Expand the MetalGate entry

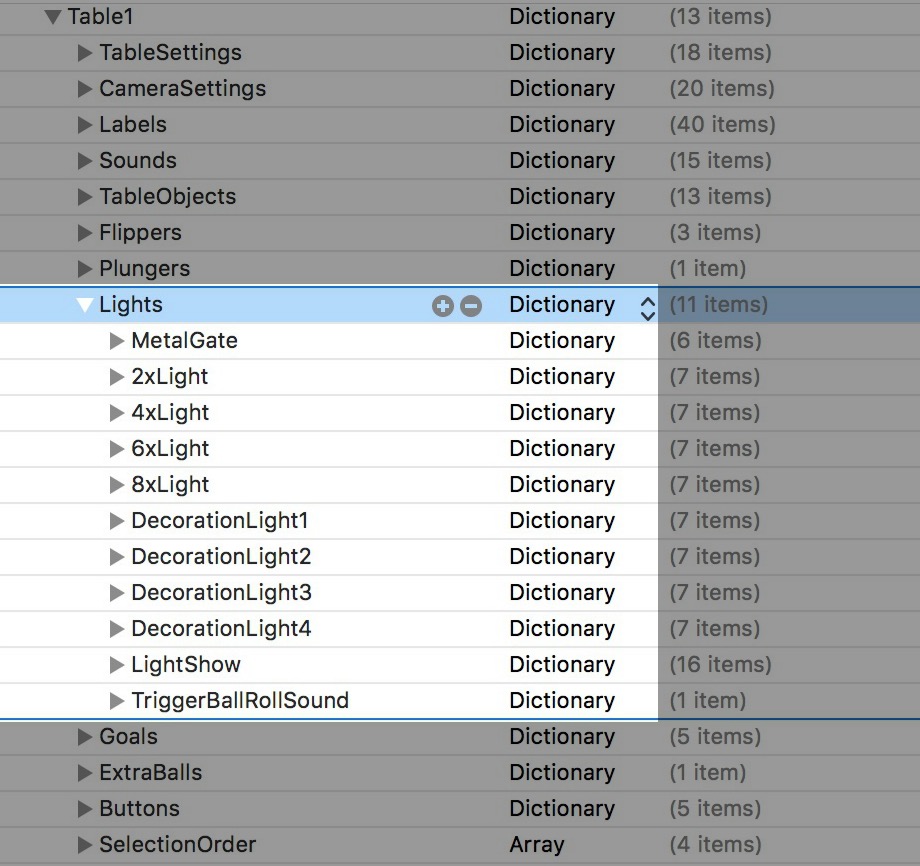(117, 340)
